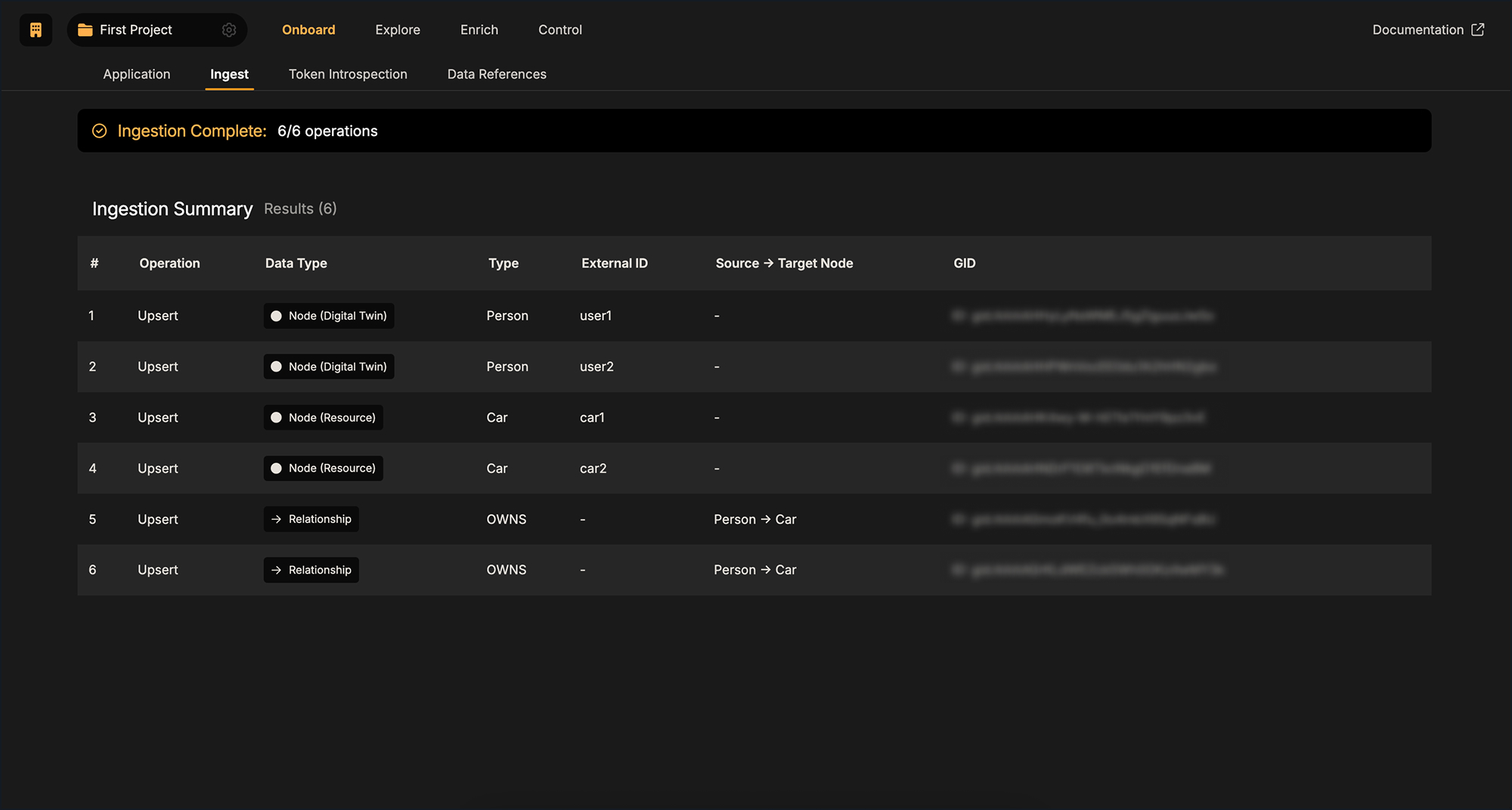Open the Token Introspection tab
Screen dimensions: 1512x810
coord(348,74)
